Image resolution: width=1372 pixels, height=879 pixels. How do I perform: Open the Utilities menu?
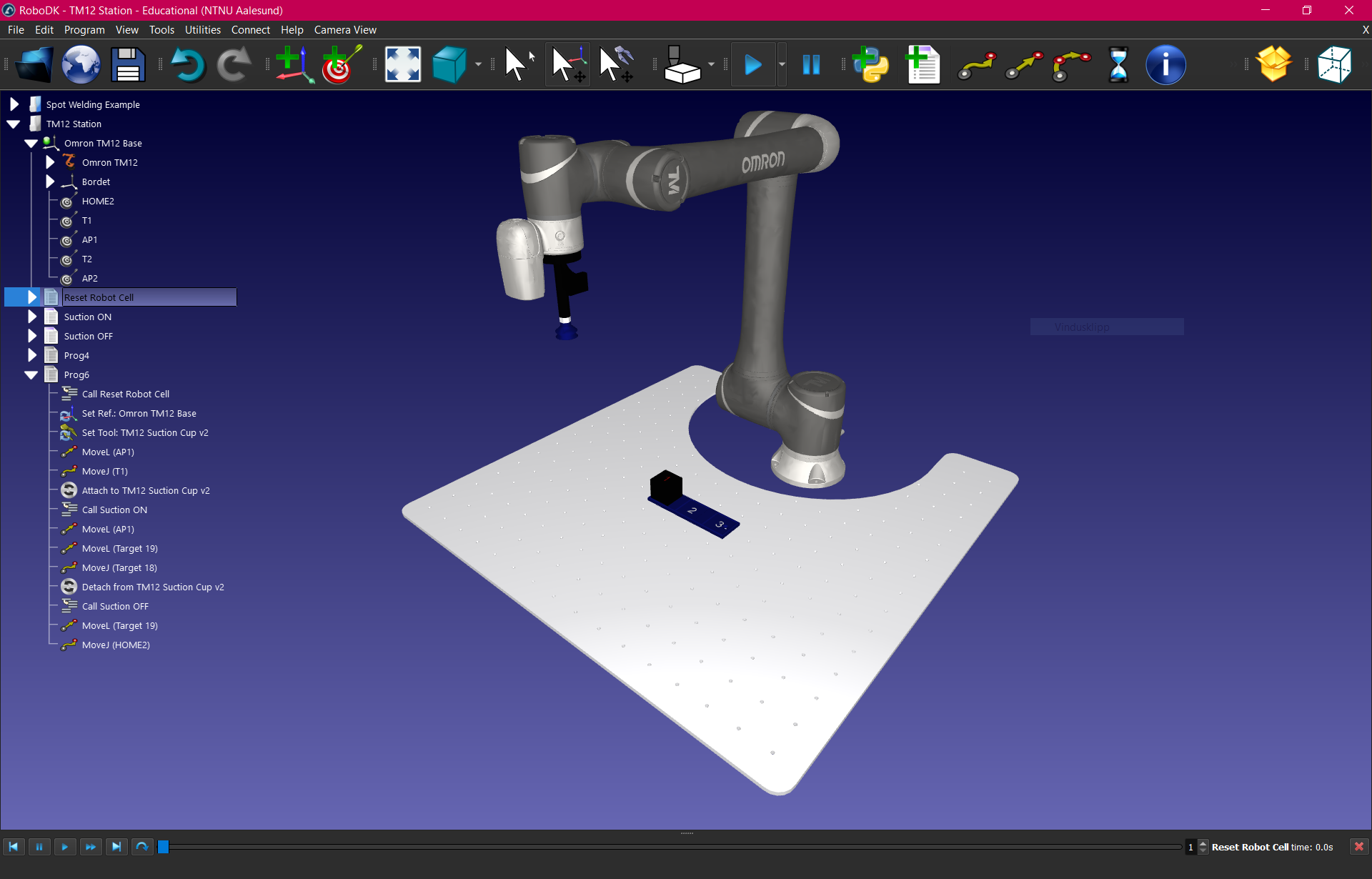point(202,30)
